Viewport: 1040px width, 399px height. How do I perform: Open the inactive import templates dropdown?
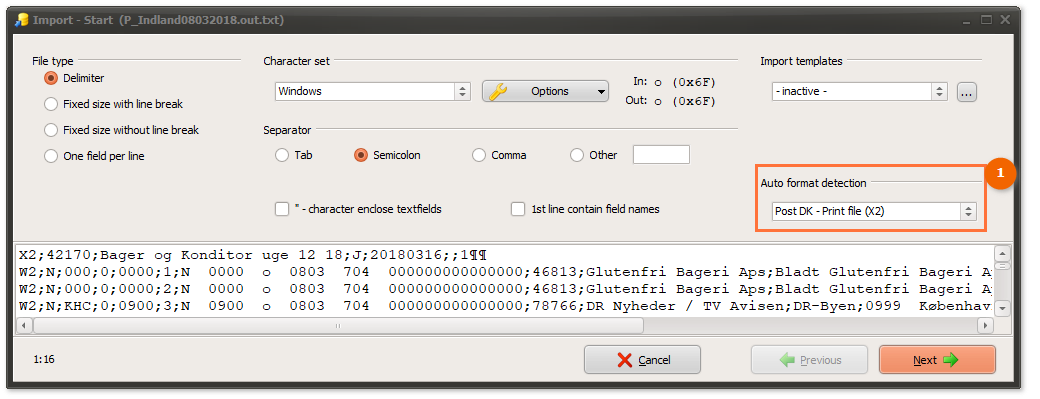860,91
